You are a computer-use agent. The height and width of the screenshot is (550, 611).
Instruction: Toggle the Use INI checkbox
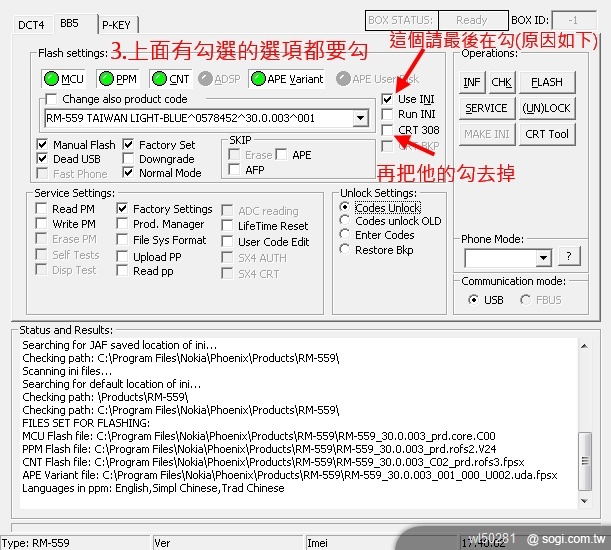(x=388, y=100)
